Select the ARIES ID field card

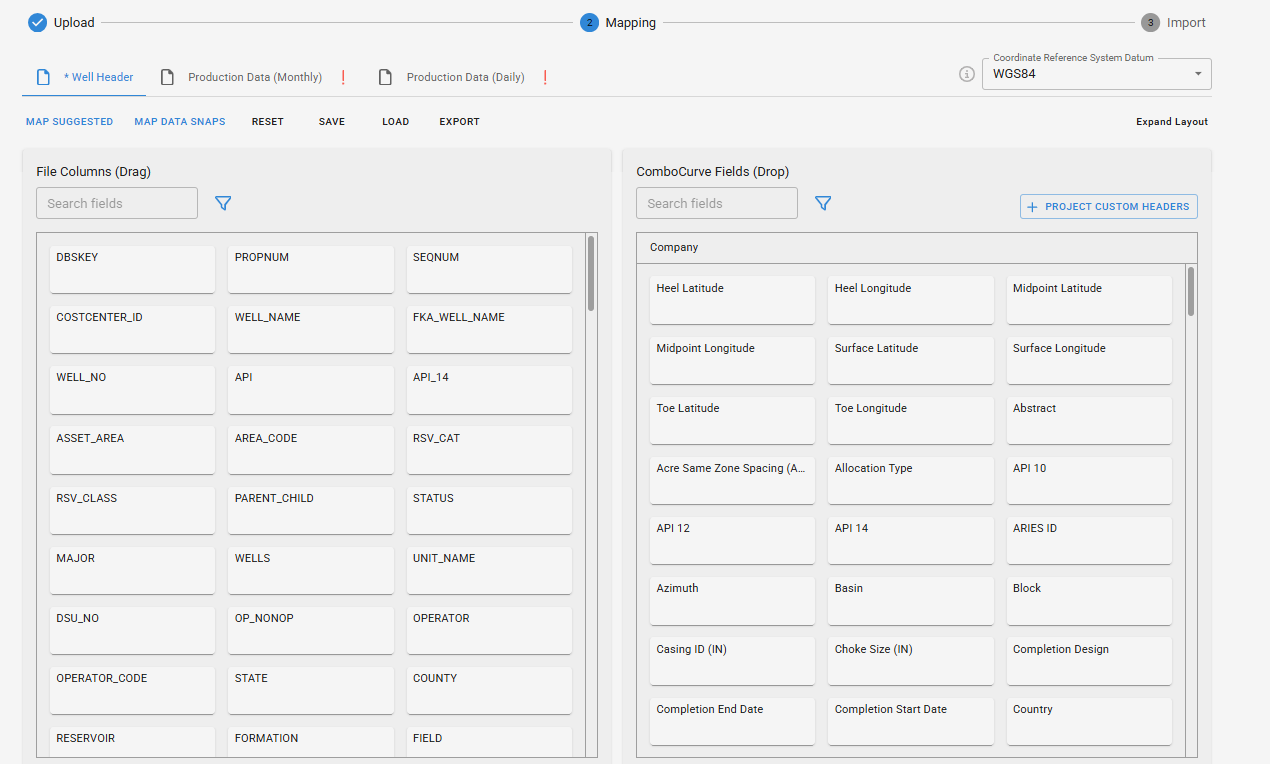pos(1089,541)
